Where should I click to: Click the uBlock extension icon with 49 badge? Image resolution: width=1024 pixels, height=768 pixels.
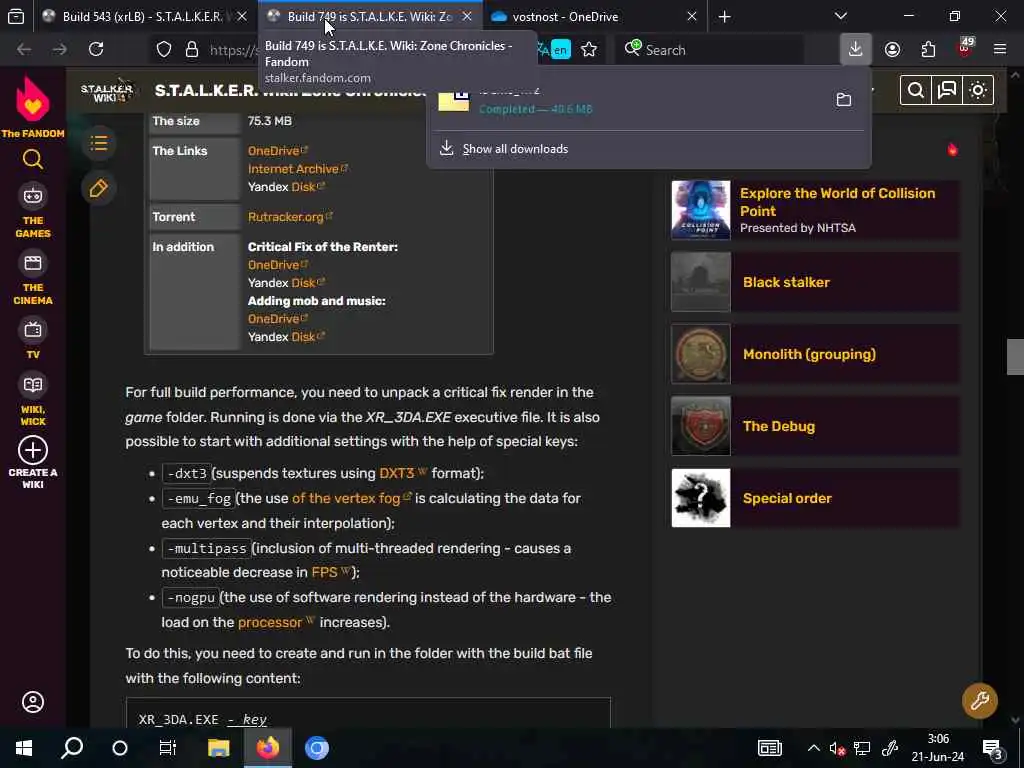pos(965,48)
